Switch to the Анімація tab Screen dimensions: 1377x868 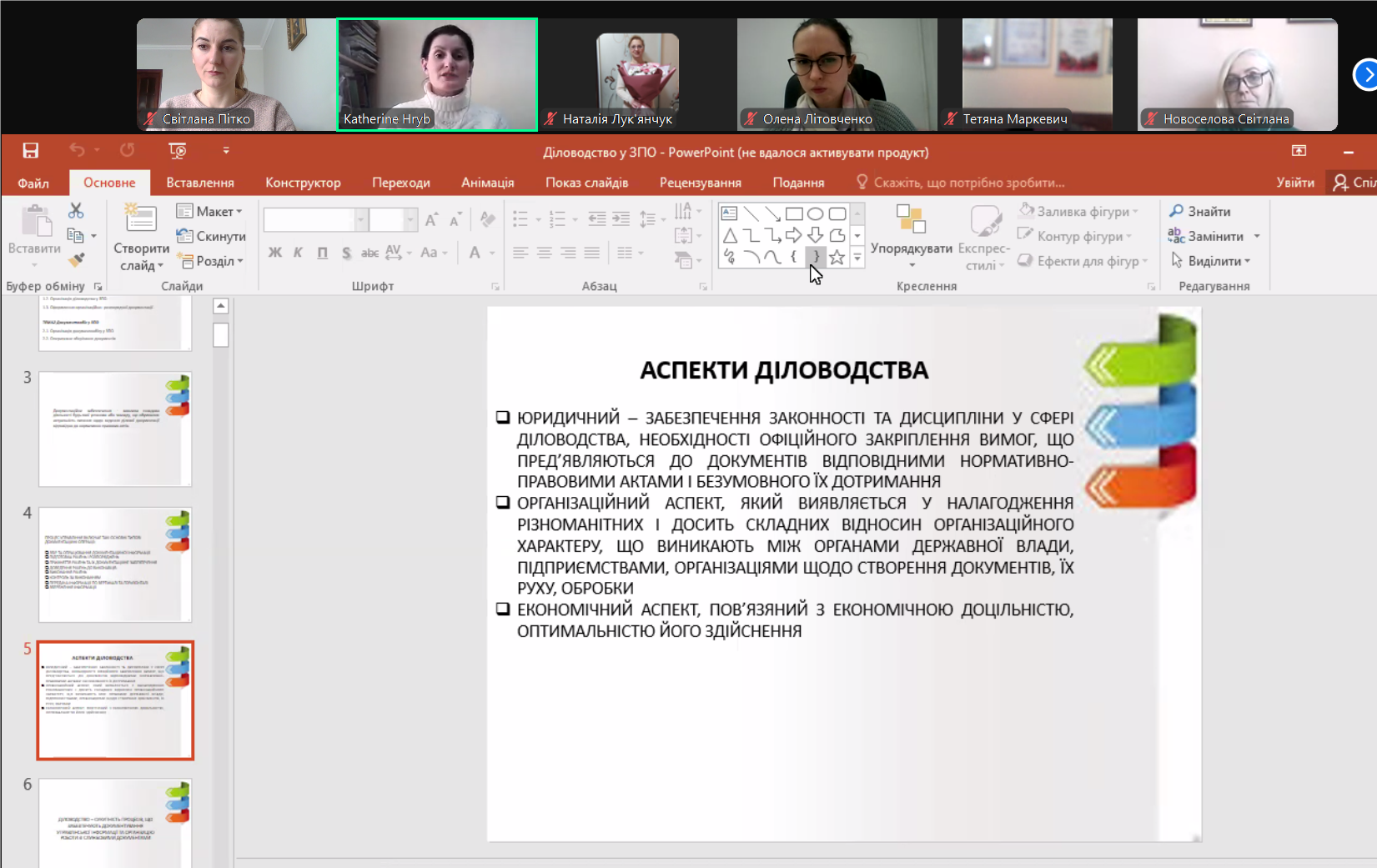(487, 183)
